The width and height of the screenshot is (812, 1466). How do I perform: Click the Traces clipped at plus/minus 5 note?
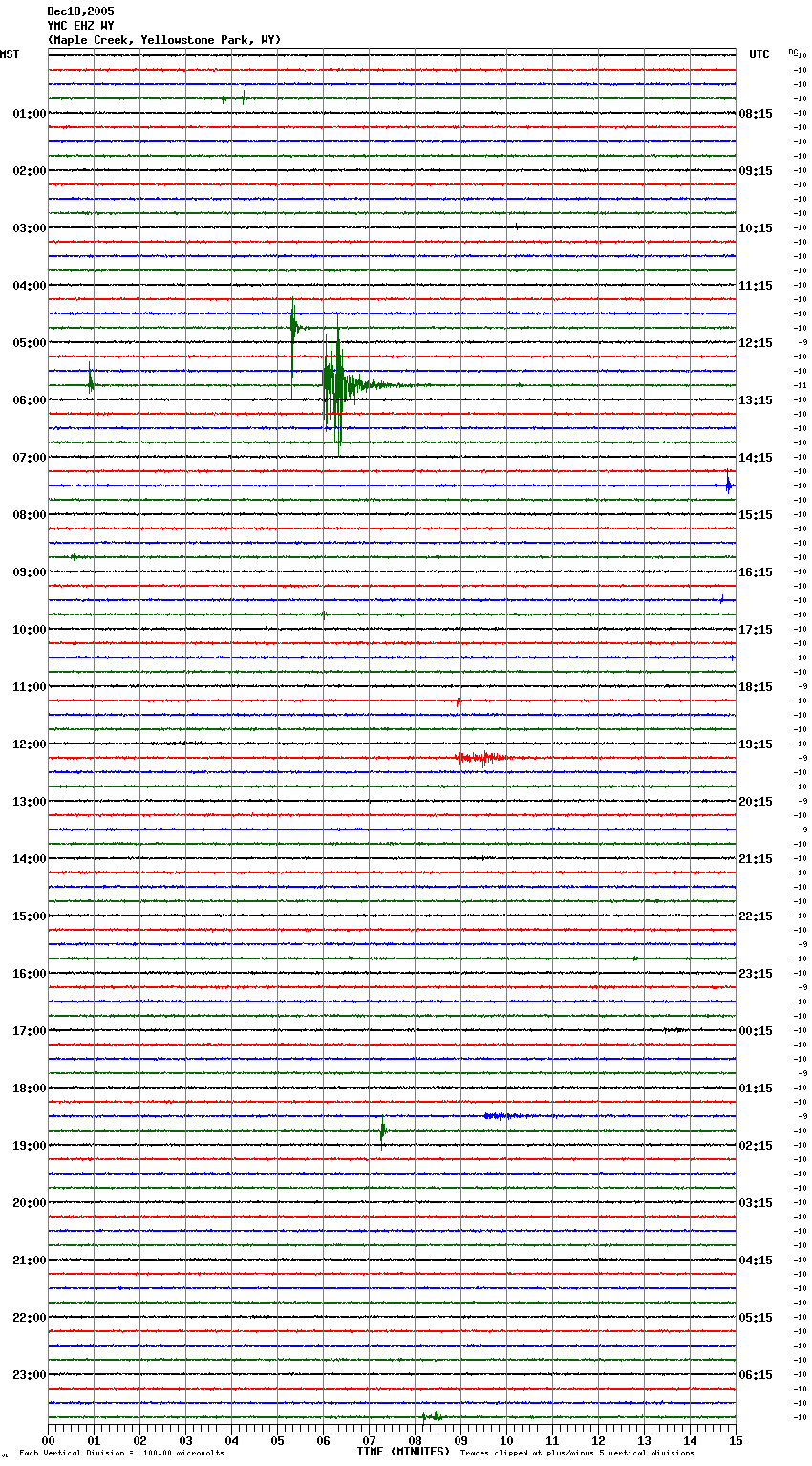click(577, 1454)
